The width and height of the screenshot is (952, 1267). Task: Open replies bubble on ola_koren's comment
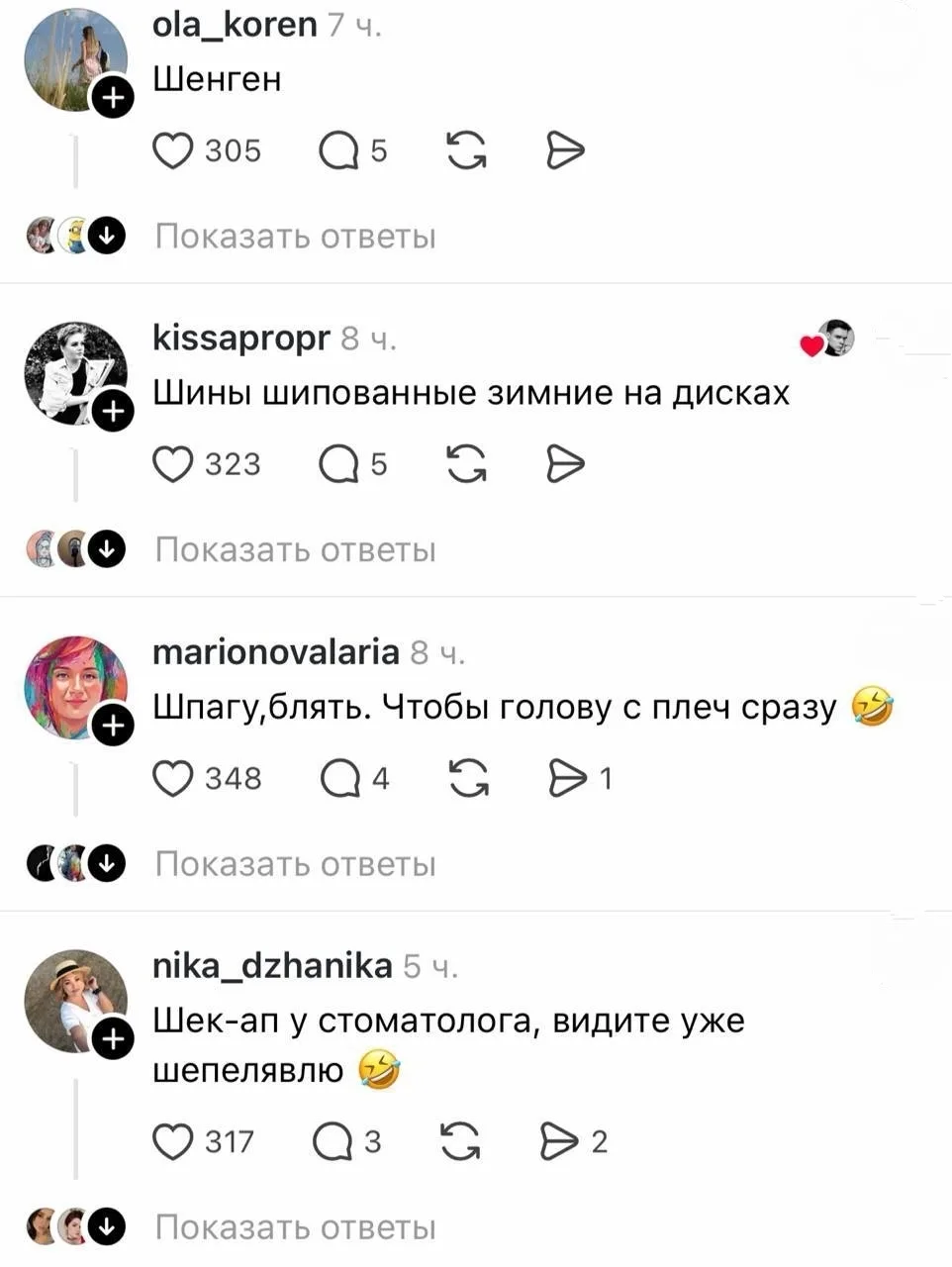pos(338,150)
